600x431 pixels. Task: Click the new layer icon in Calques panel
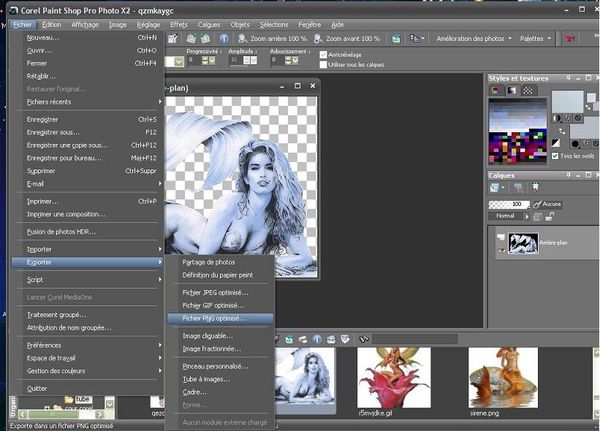coord(494,187)
